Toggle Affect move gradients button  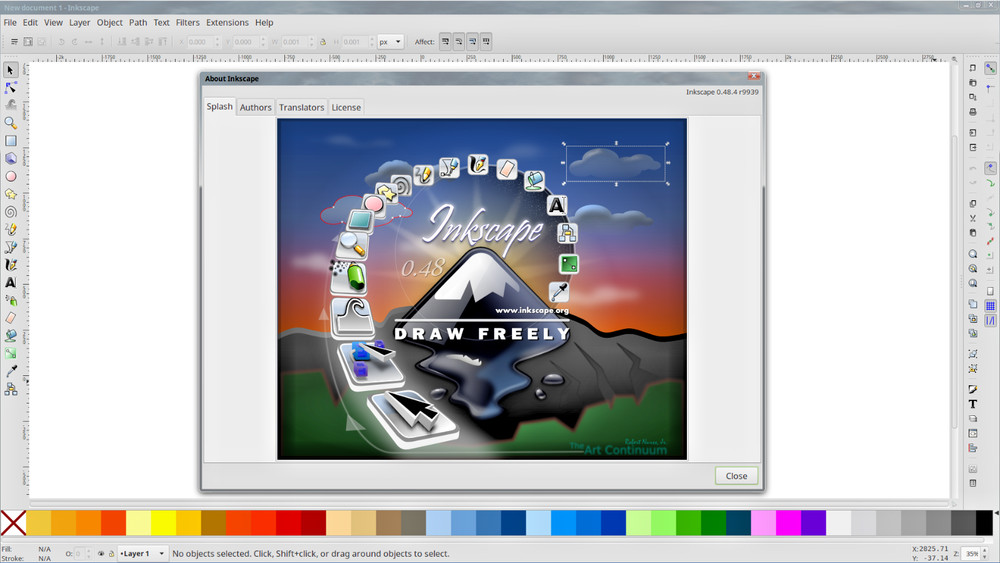click(473, 41)
